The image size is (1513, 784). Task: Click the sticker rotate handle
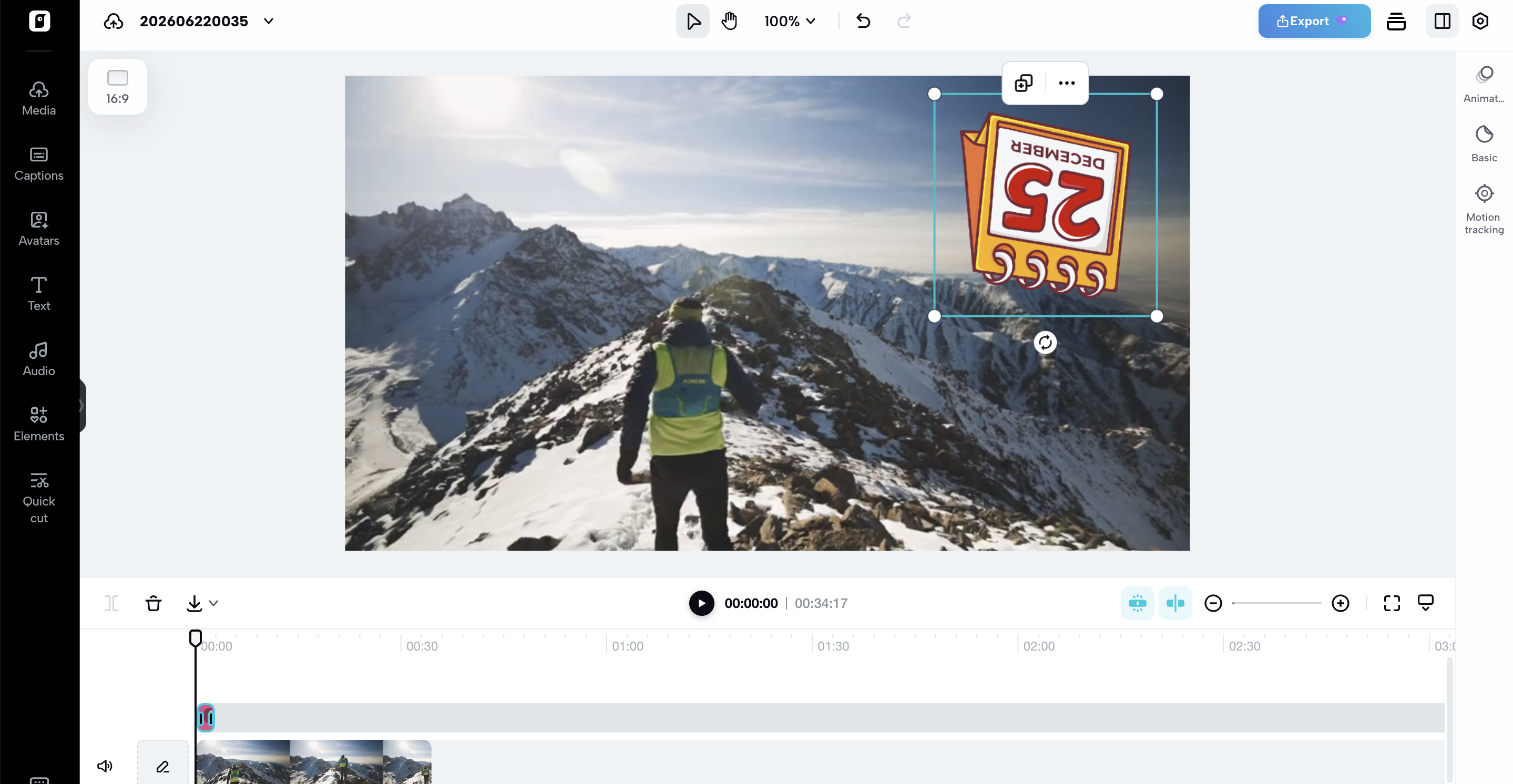tap(1045, 343)
